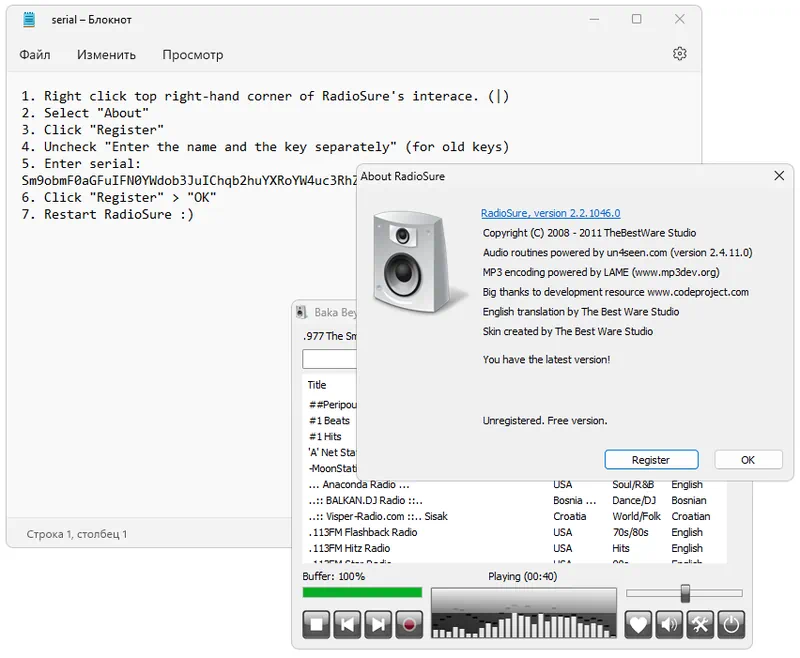
Task: Open RadioSure options via tools icon
Action: 700,624
